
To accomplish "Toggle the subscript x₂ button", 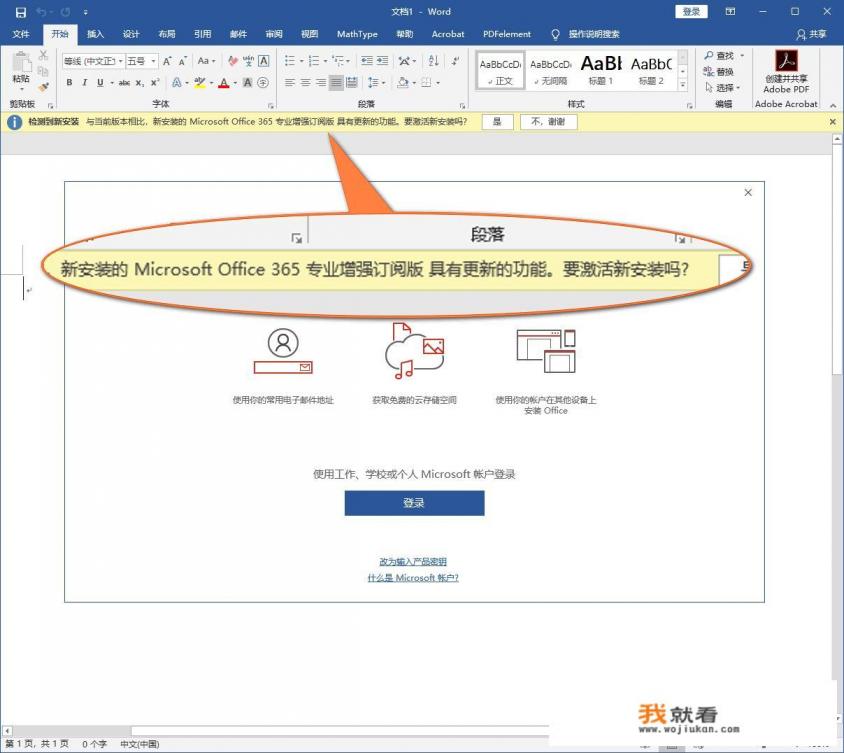I will [x=140, y=83].
